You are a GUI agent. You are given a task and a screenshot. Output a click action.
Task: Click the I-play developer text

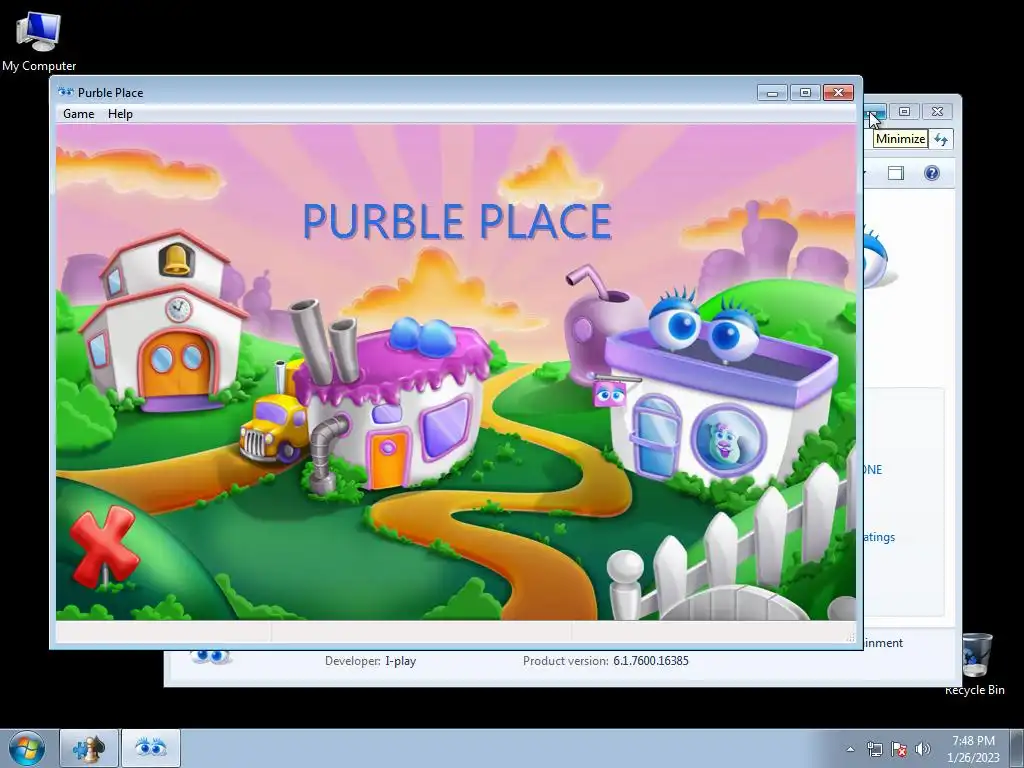400,661
